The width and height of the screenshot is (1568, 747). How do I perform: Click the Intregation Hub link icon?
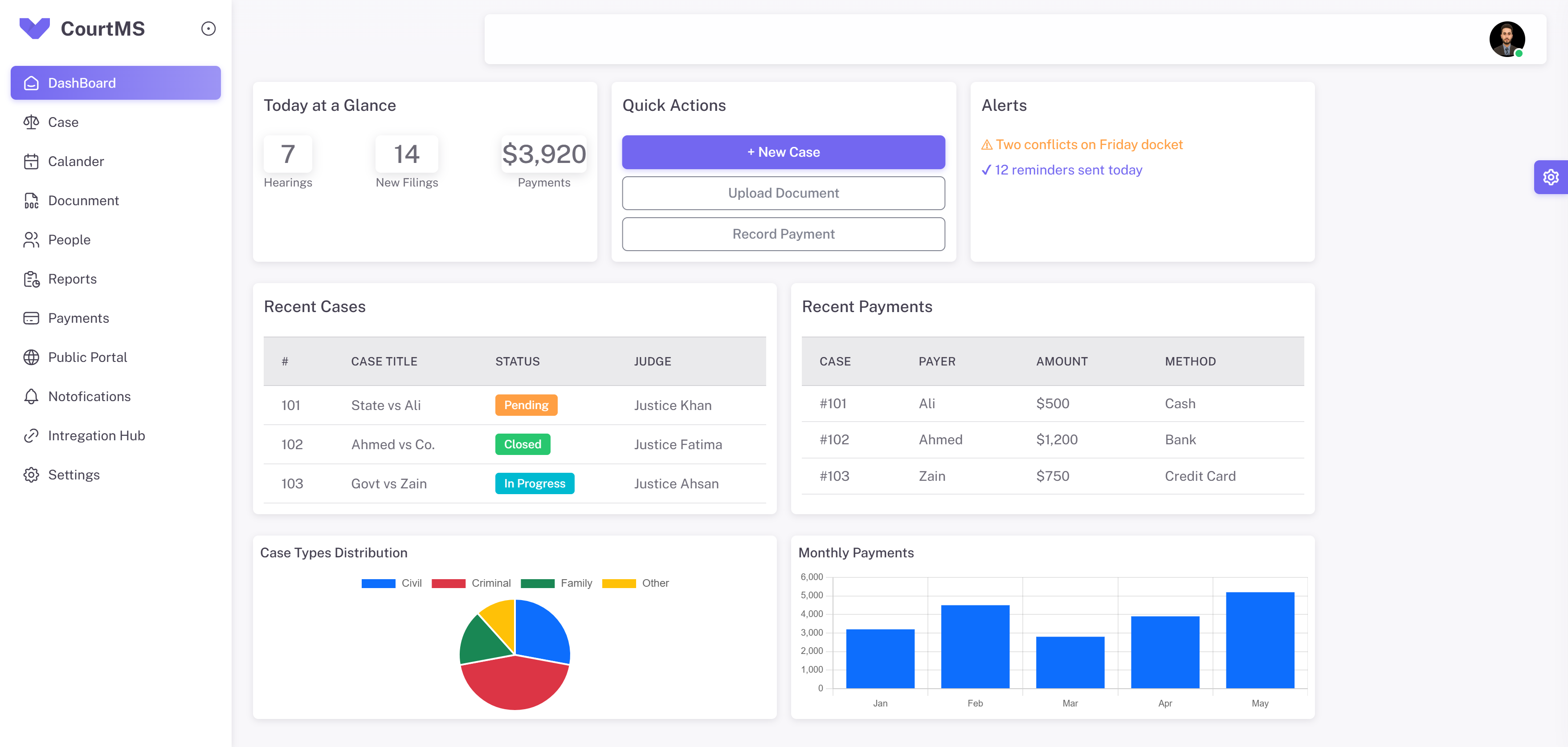31,435
